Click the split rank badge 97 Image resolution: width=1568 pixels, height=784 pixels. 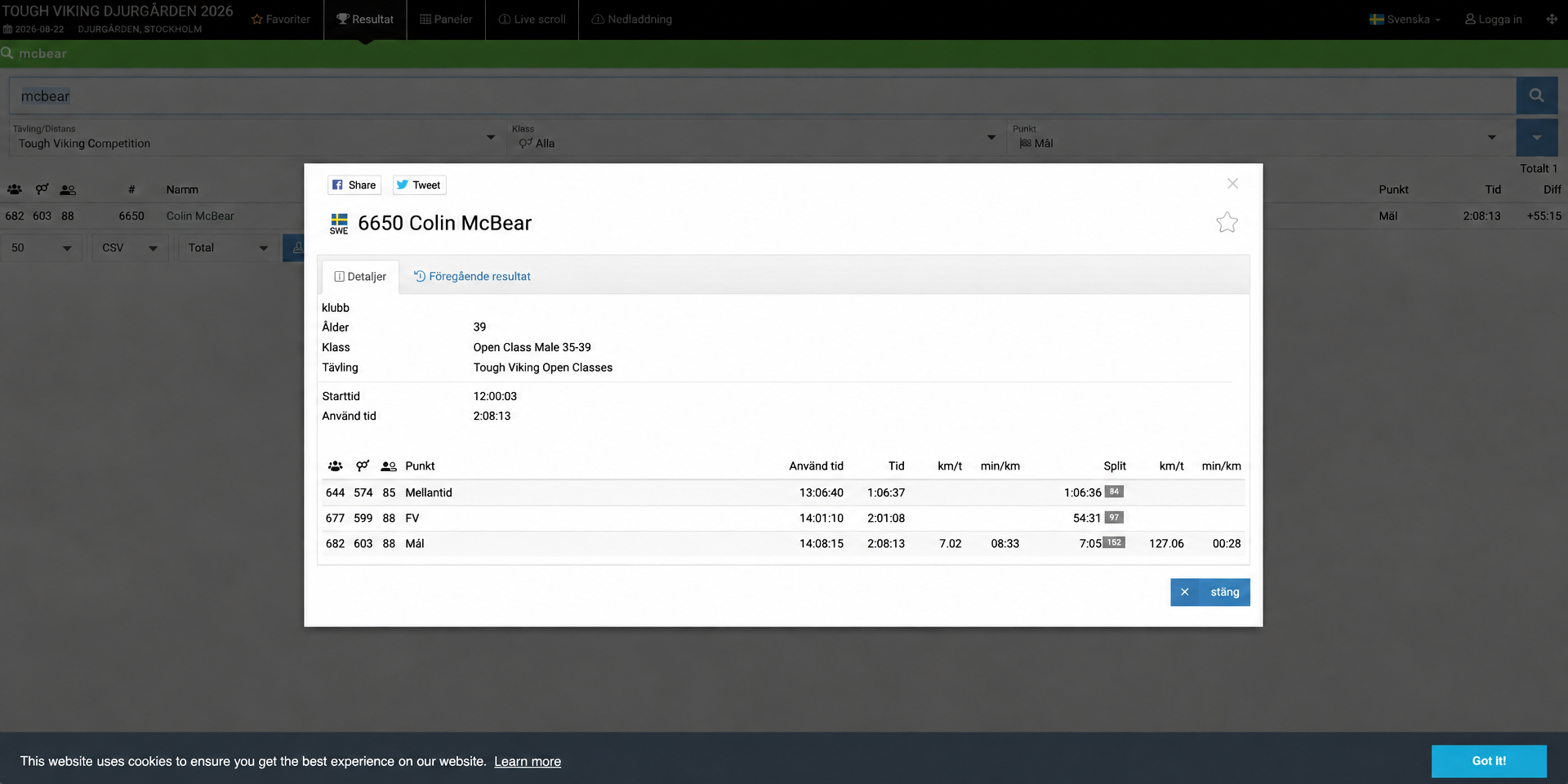[x=1114, y=518]
